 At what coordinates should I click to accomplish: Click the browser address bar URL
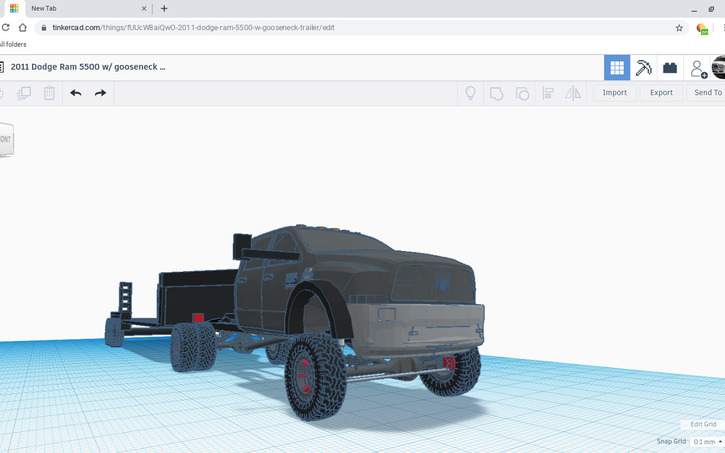[193, 28]
